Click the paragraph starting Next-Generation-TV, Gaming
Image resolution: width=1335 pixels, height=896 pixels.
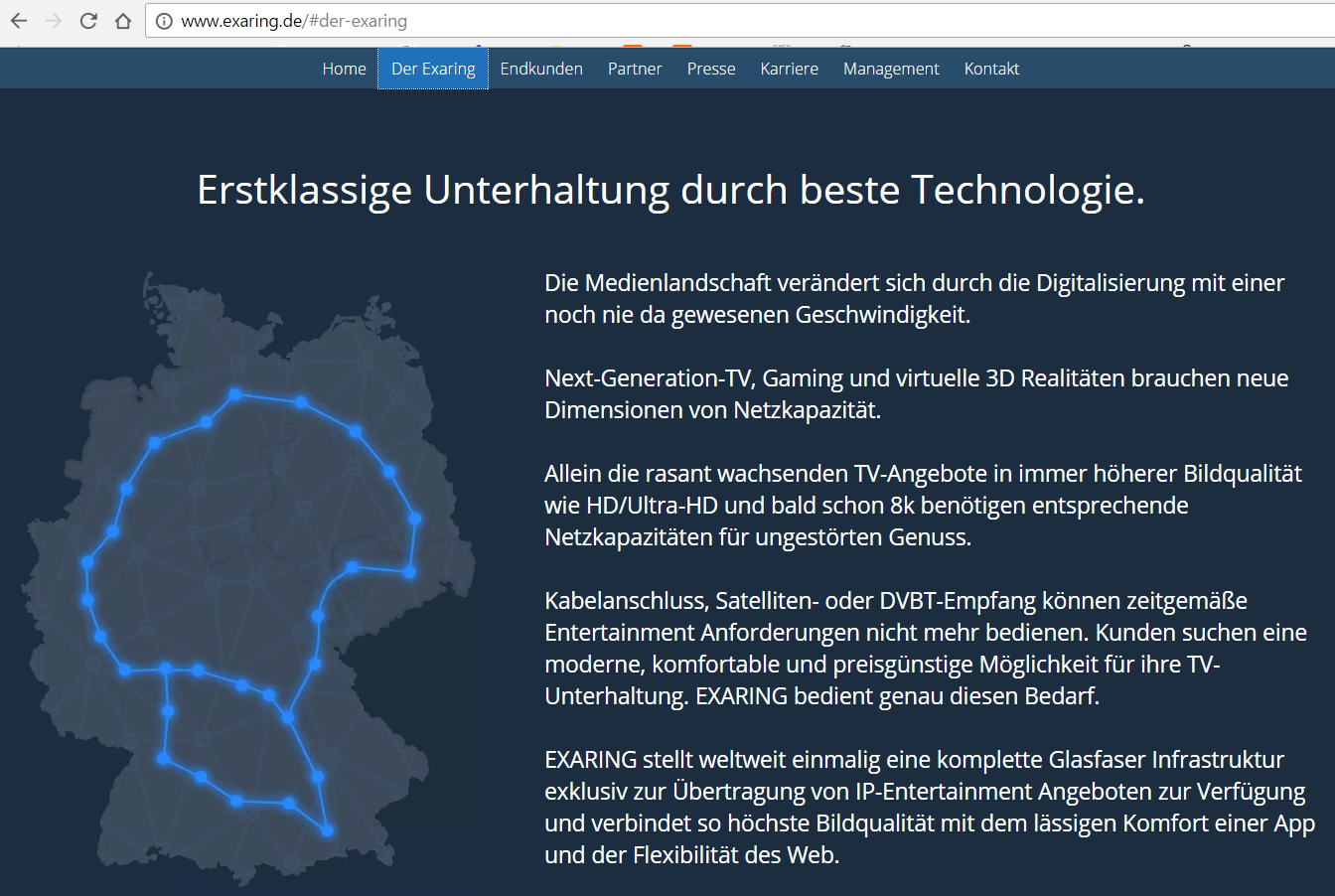pyautogui.click(x=917, y=394)
